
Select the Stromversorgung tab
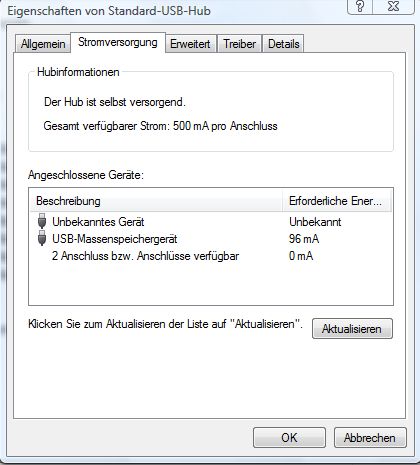coord(118,43)
